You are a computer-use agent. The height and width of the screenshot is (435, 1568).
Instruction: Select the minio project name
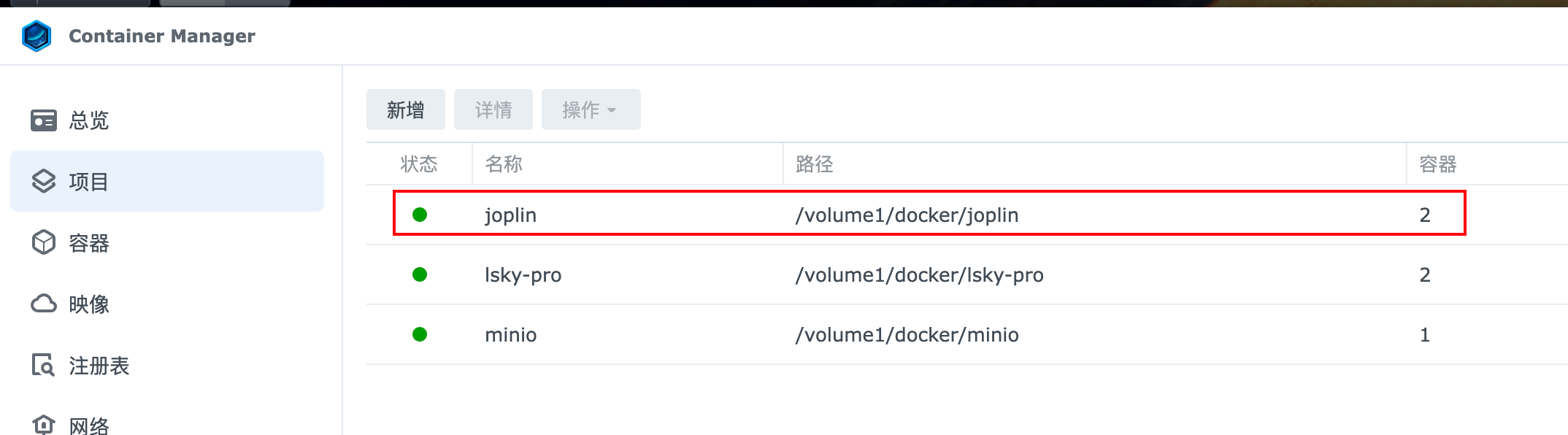(x=511, y=334)
